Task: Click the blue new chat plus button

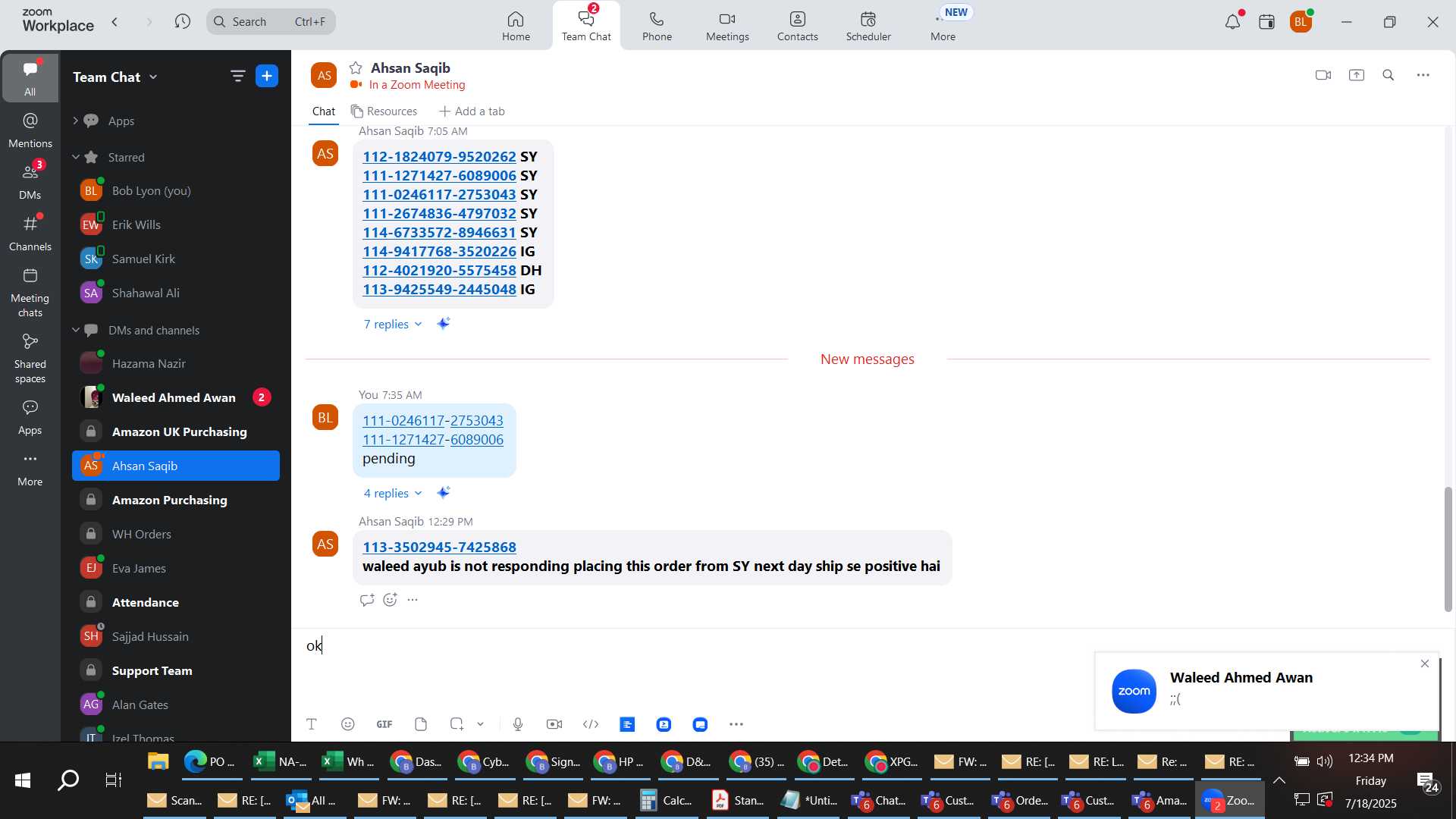Action: tap(267, 76)
